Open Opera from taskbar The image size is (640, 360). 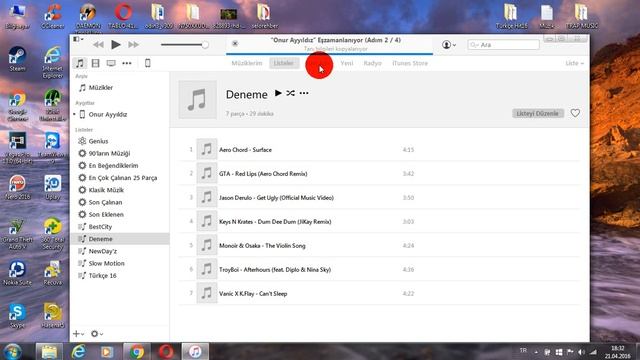(x=166, y=351)
